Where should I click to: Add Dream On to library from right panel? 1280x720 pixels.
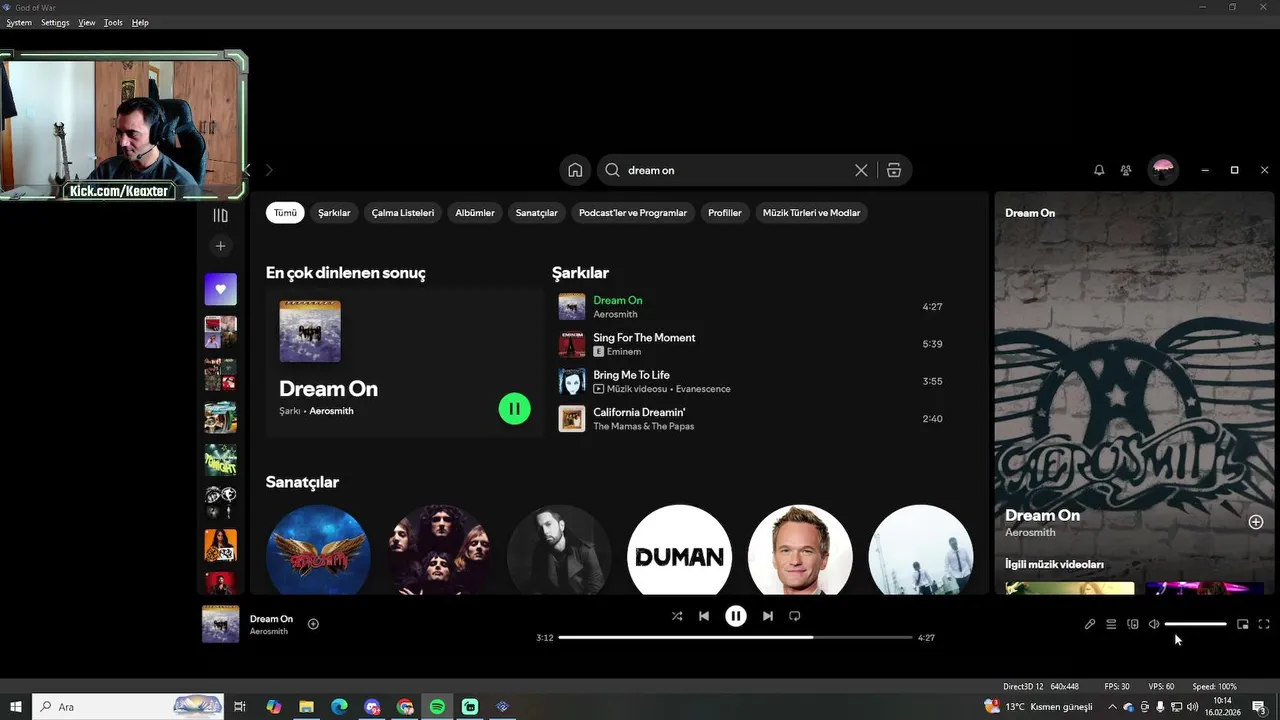tap(1256, 522)
